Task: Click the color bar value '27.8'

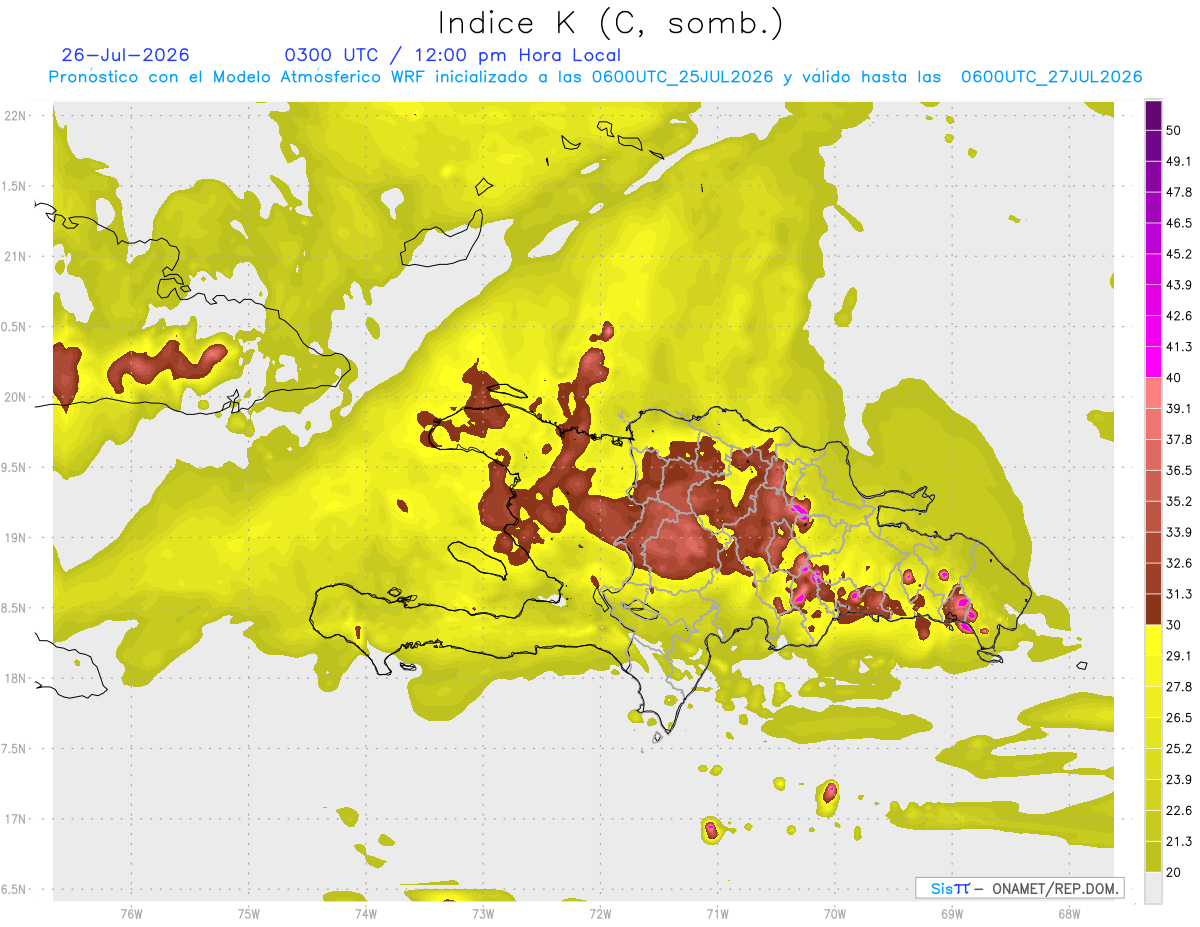Action: coord(1179,686)
